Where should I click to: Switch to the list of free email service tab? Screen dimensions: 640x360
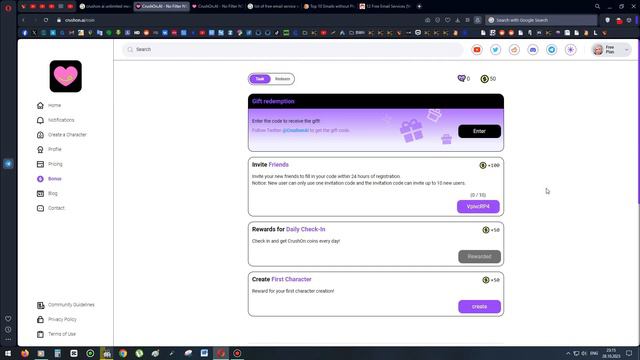(x=273, y=7)
